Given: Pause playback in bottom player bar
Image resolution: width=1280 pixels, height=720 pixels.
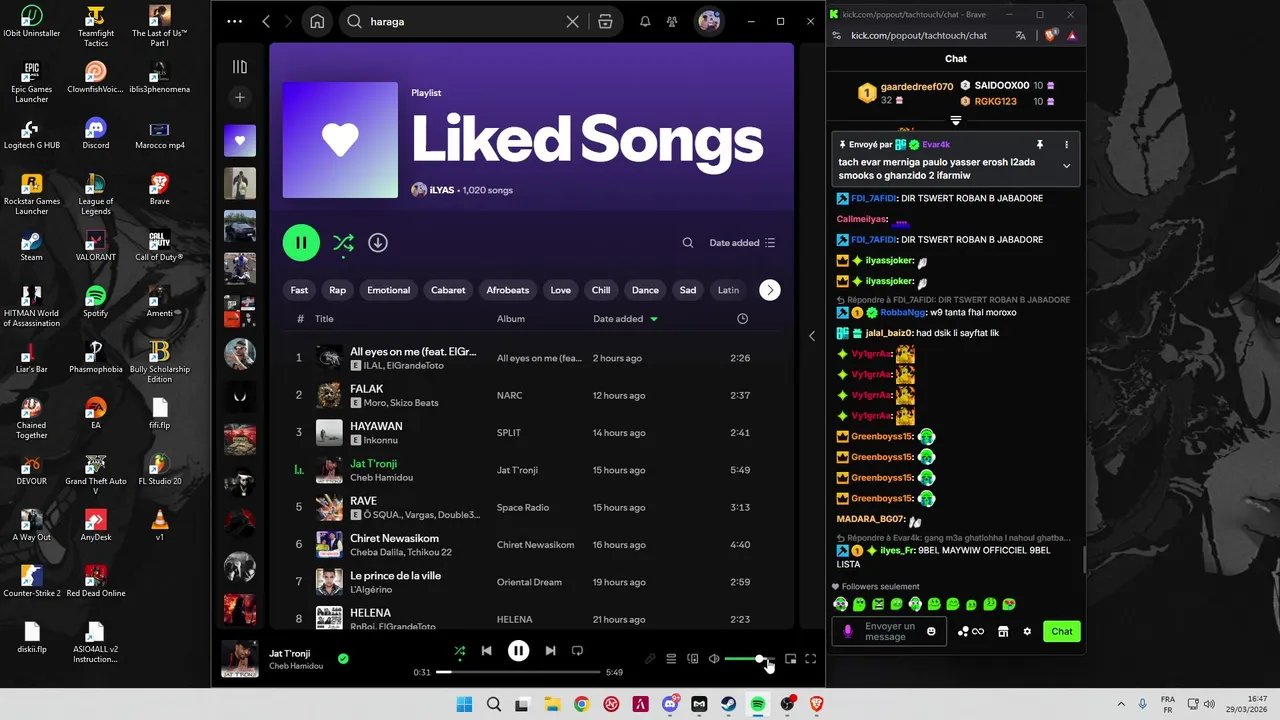Looking at the screenshot, I should [518, 651].
